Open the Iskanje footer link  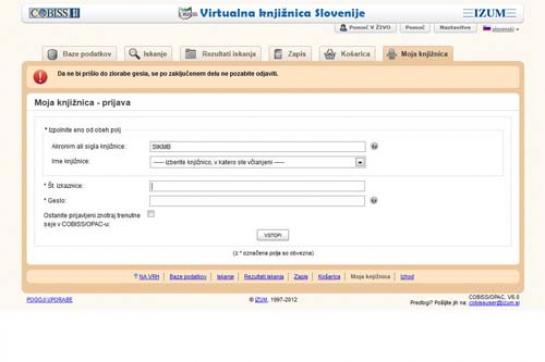pos(226,277)
